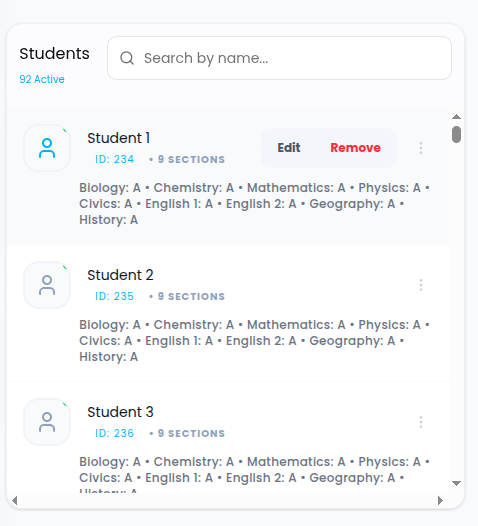Click the Student 3 avatar icon
Image resolution: width=478 pixels, height=526 pixels.
tap(47, 422)
